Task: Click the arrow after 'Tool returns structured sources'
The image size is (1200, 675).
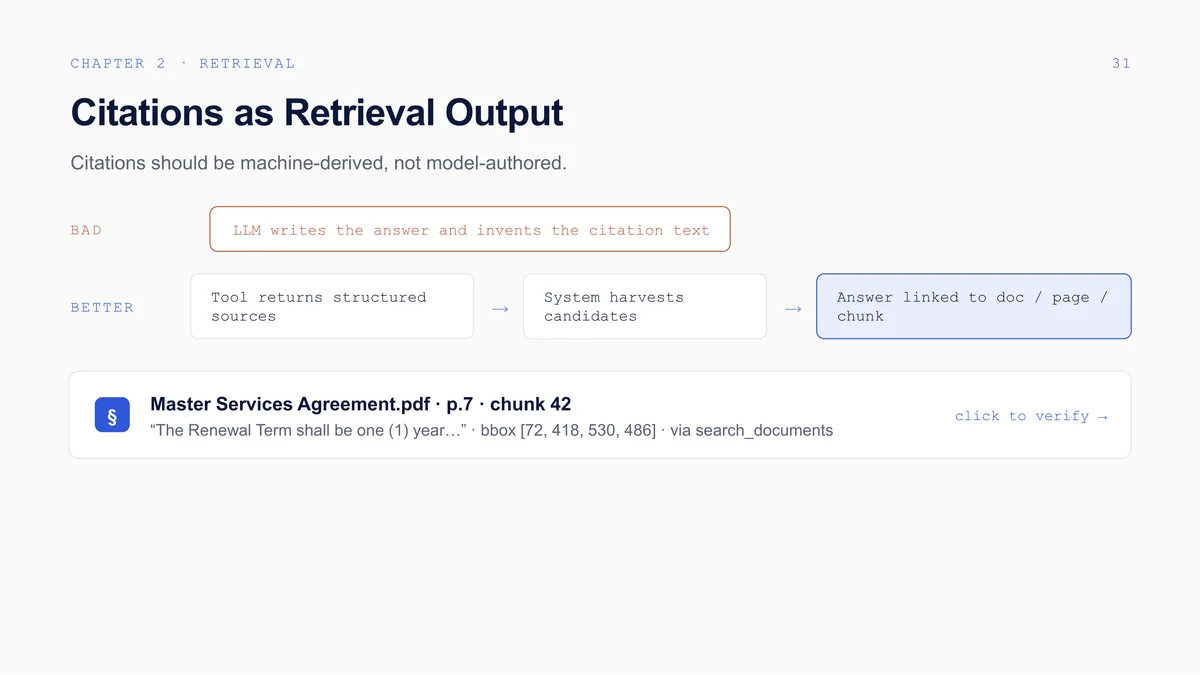Action: click(x=500, y=309)
